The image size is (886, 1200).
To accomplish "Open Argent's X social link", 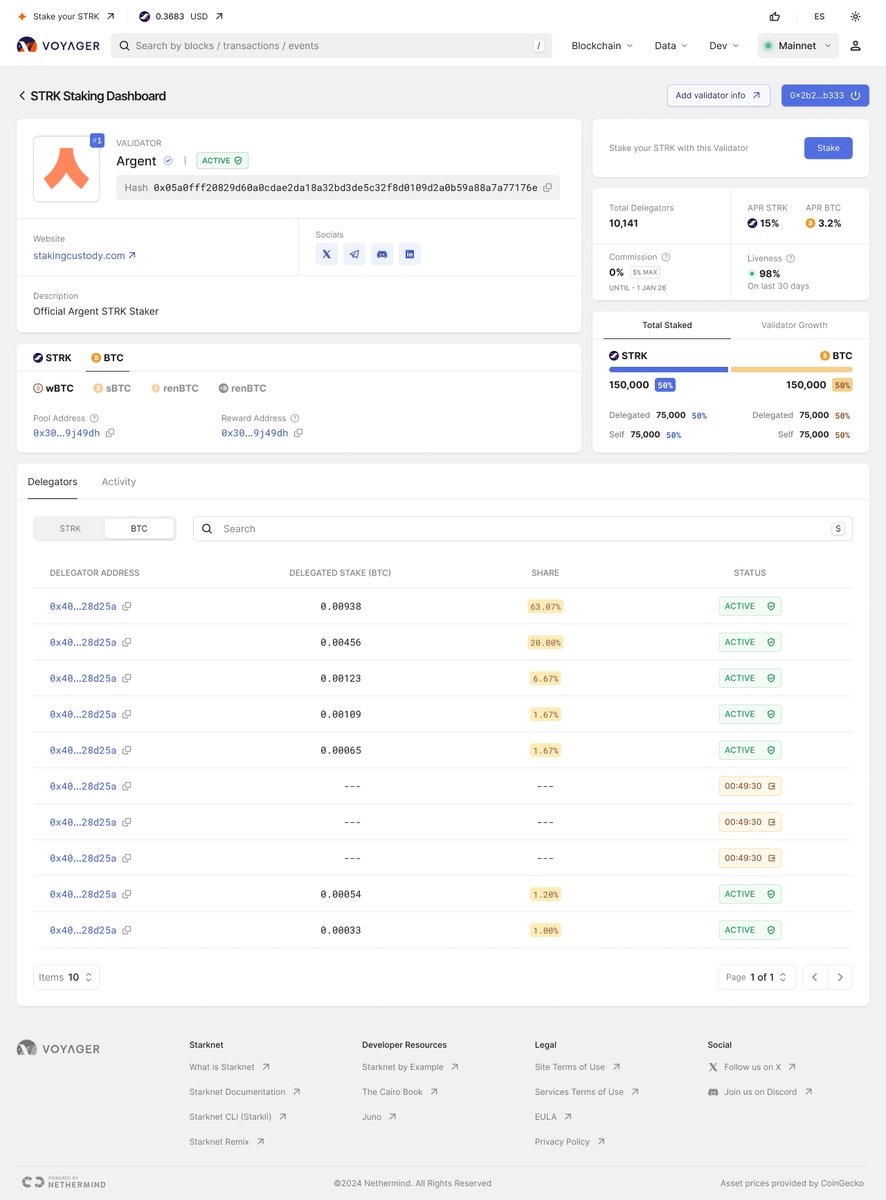I will click(327, 254).
